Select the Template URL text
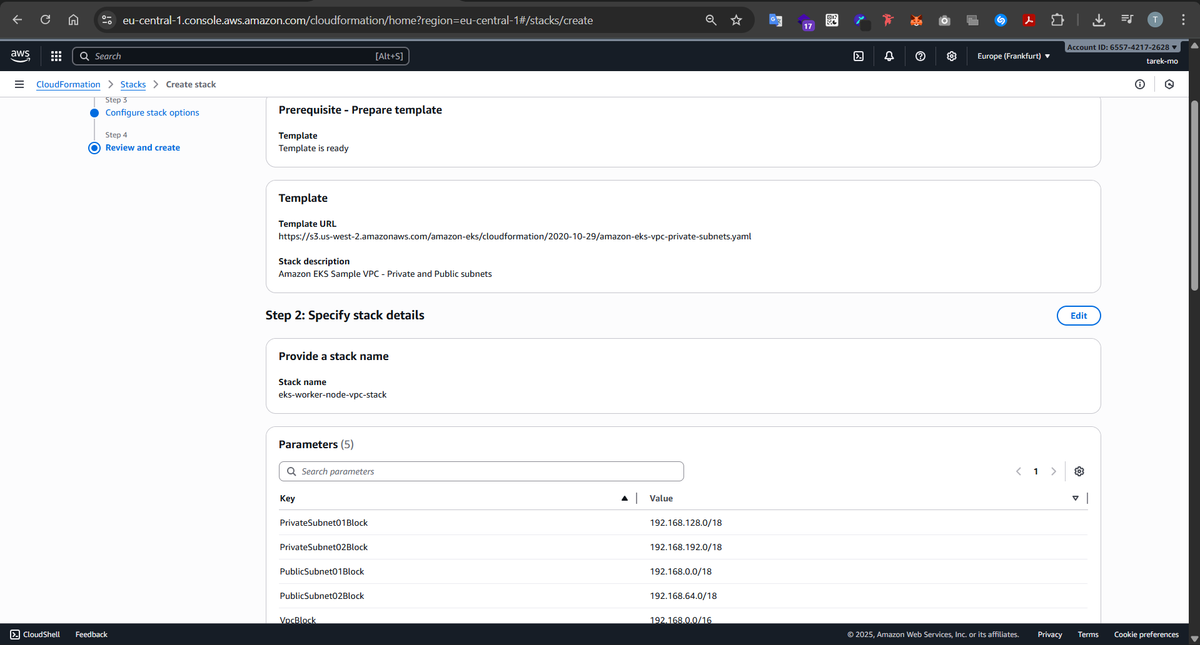 click(x=514, y=237)
